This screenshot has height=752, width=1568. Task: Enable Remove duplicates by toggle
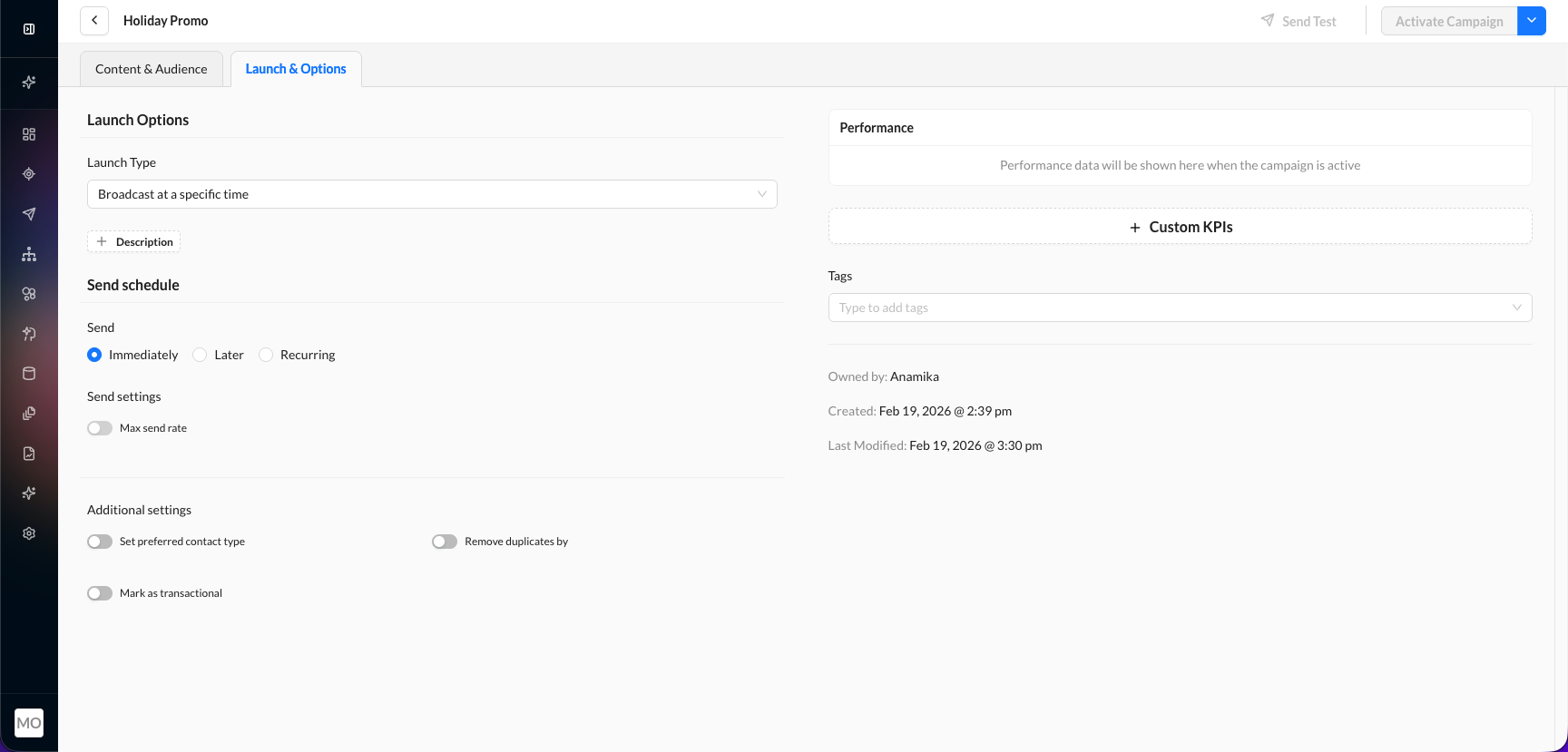point(445,542)
